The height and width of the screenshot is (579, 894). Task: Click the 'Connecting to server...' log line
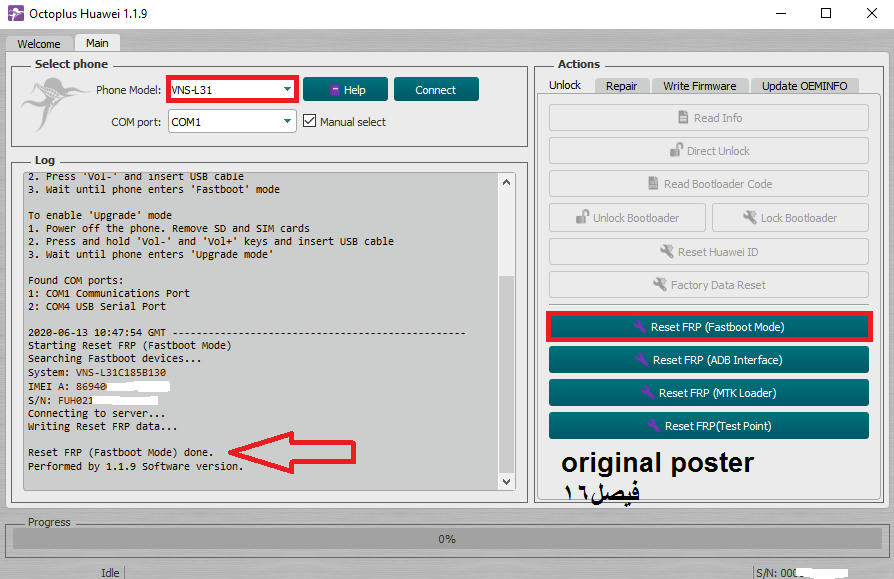click(96, 413)
